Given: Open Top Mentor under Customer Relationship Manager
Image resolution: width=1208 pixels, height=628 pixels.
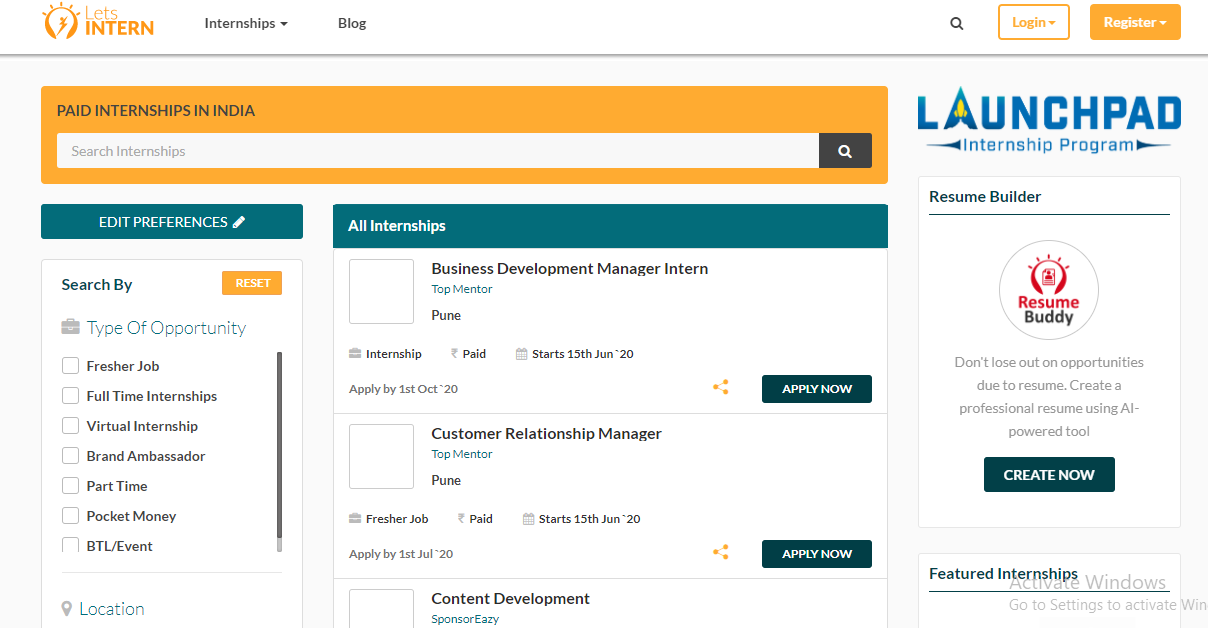Looking at the screenshot, I should [x=462, y=454].
